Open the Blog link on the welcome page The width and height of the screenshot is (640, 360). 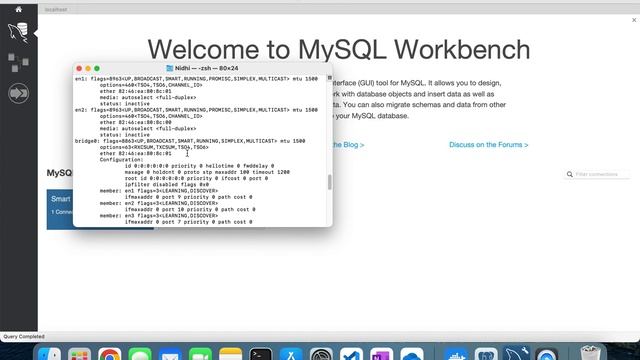(348, 145)
